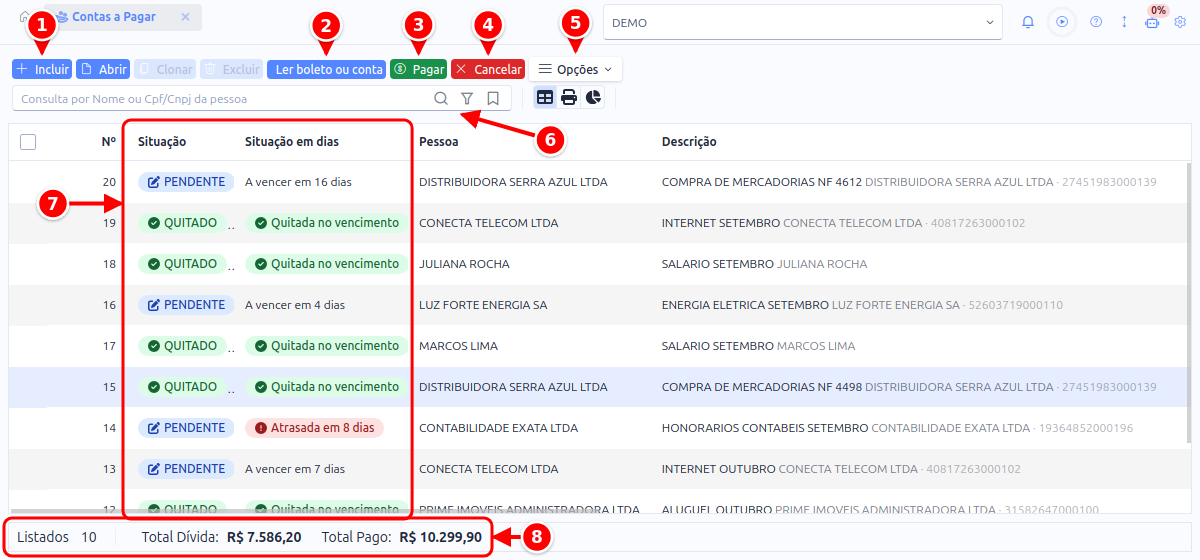The width and height of the screenshot is (1200, 560).
Task: Sort by the Nº column header
Action: 109,142
